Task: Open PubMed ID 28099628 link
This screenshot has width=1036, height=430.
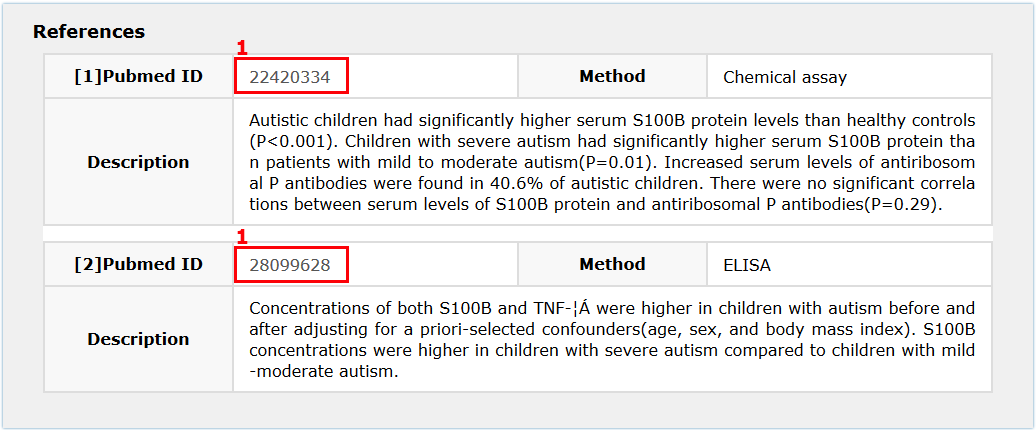Action: pos(291,265)
